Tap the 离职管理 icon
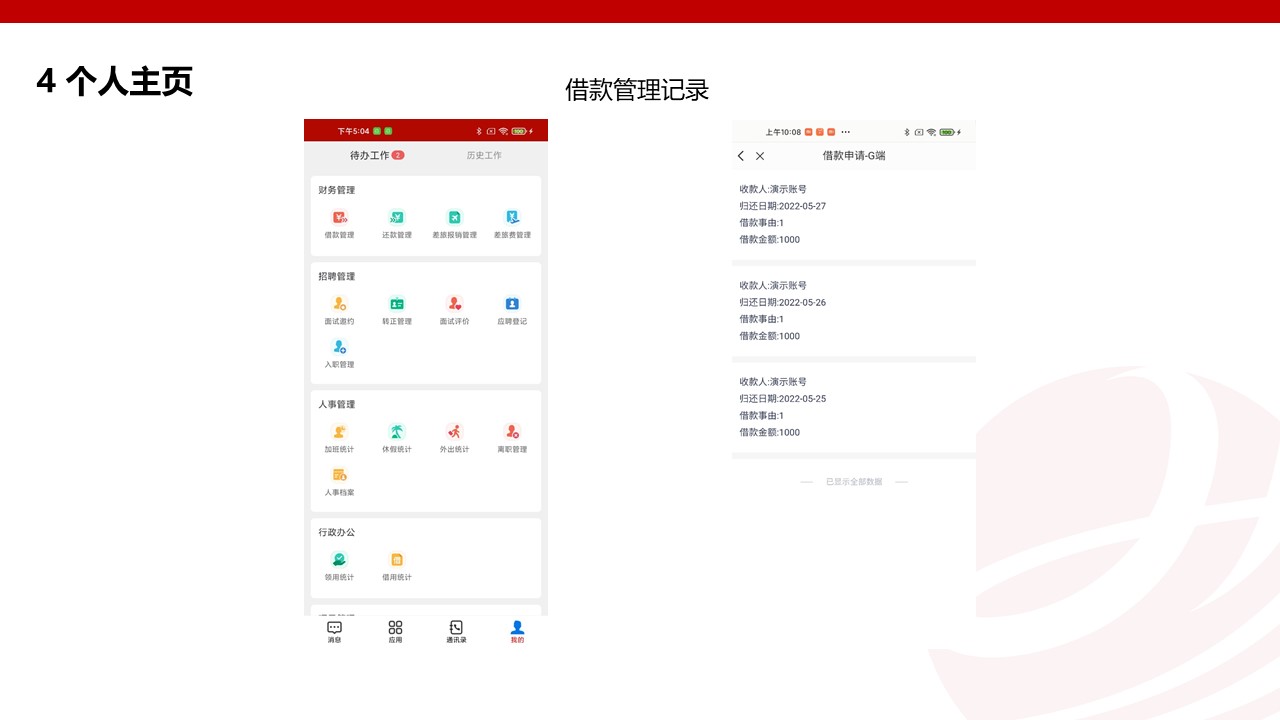Screen dimensions: 1280x720 pos(512,432)
